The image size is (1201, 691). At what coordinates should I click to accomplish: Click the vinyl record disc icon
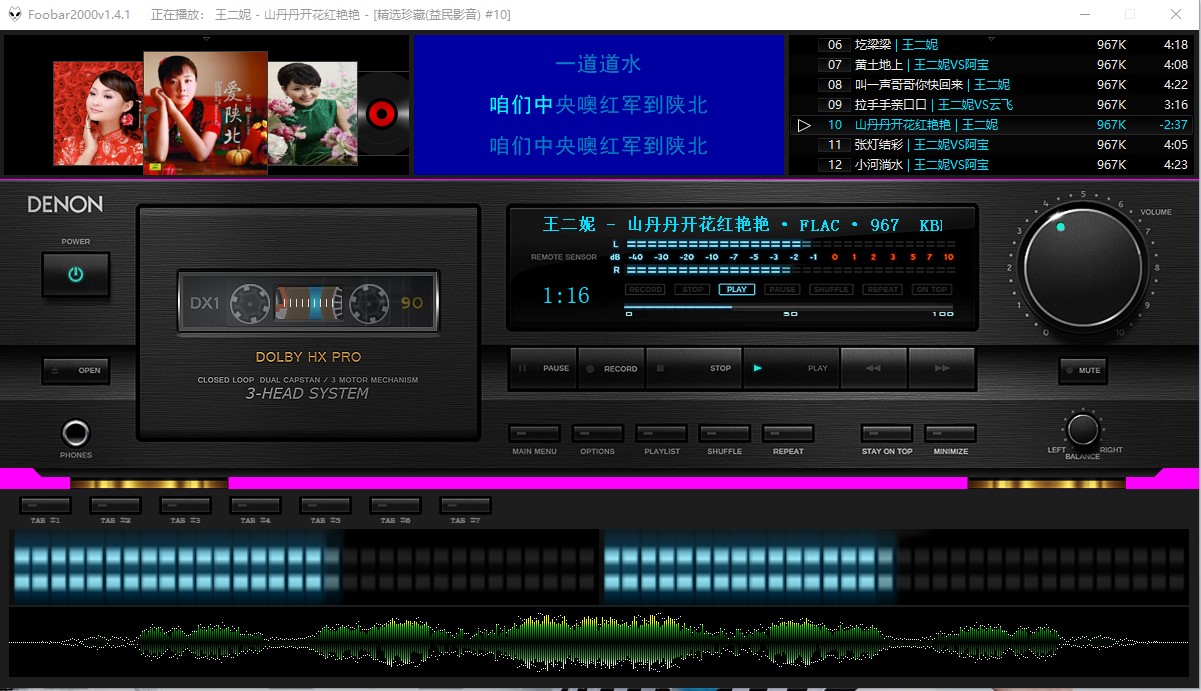click(x=383, y=113)
